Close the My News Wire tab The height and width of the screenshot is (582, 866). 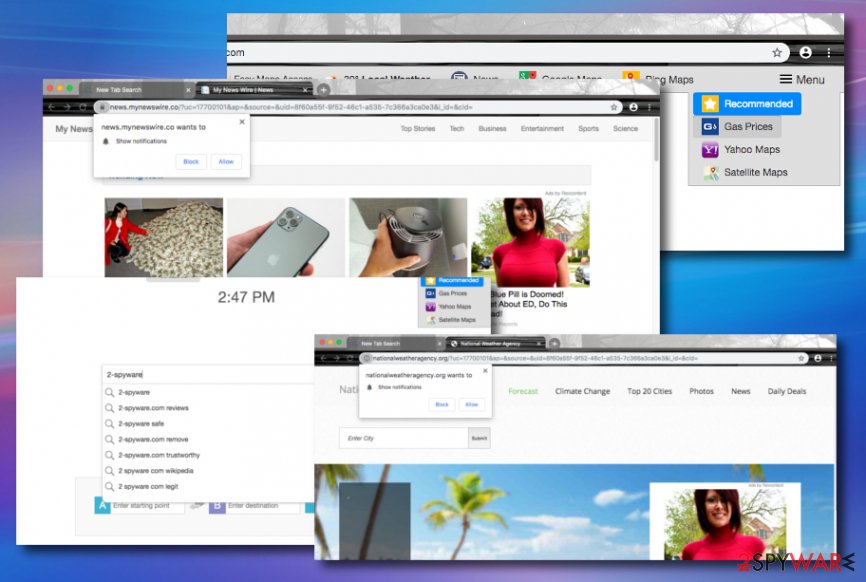point(305,90)
